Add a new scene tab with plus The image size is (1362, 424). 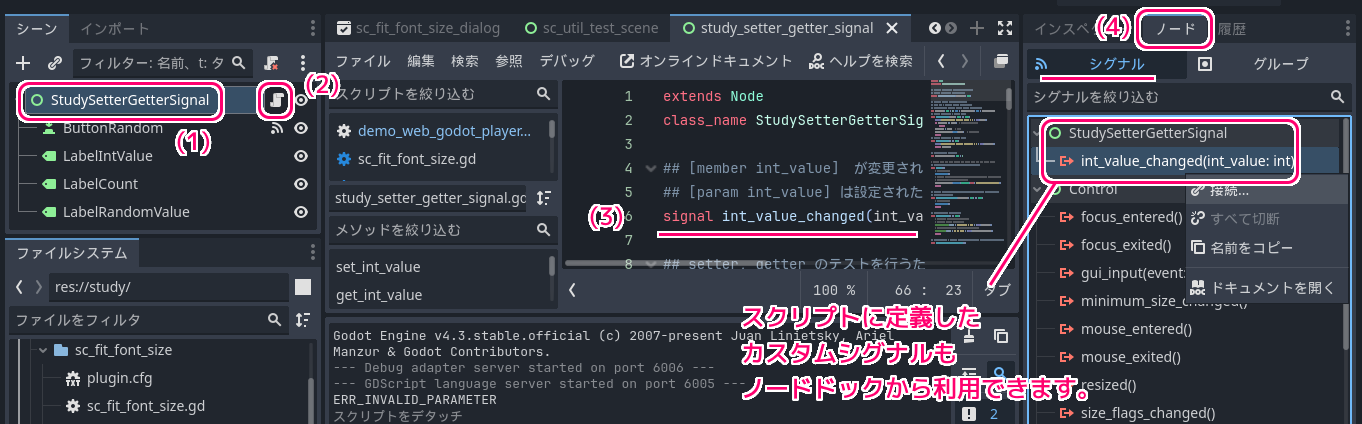977,28
